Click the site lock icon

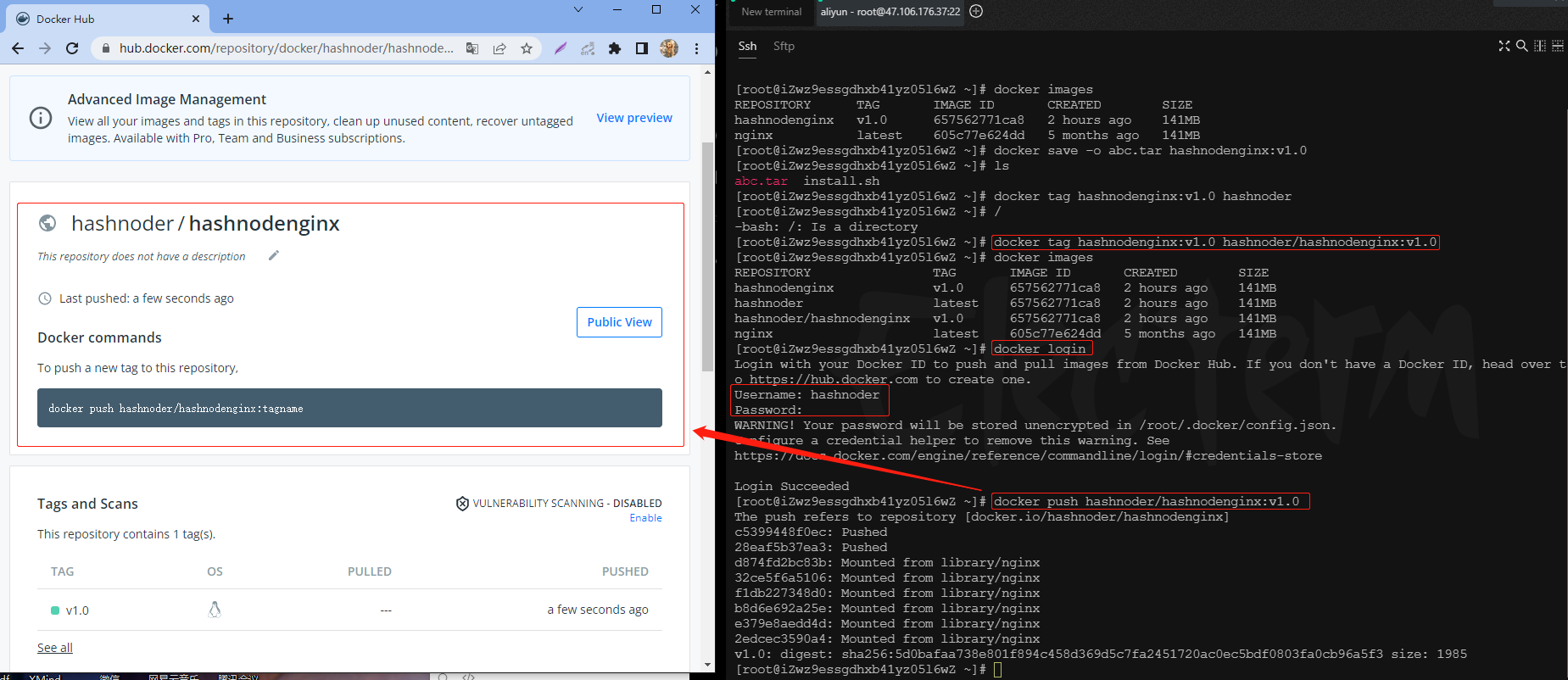coord(106,48)
